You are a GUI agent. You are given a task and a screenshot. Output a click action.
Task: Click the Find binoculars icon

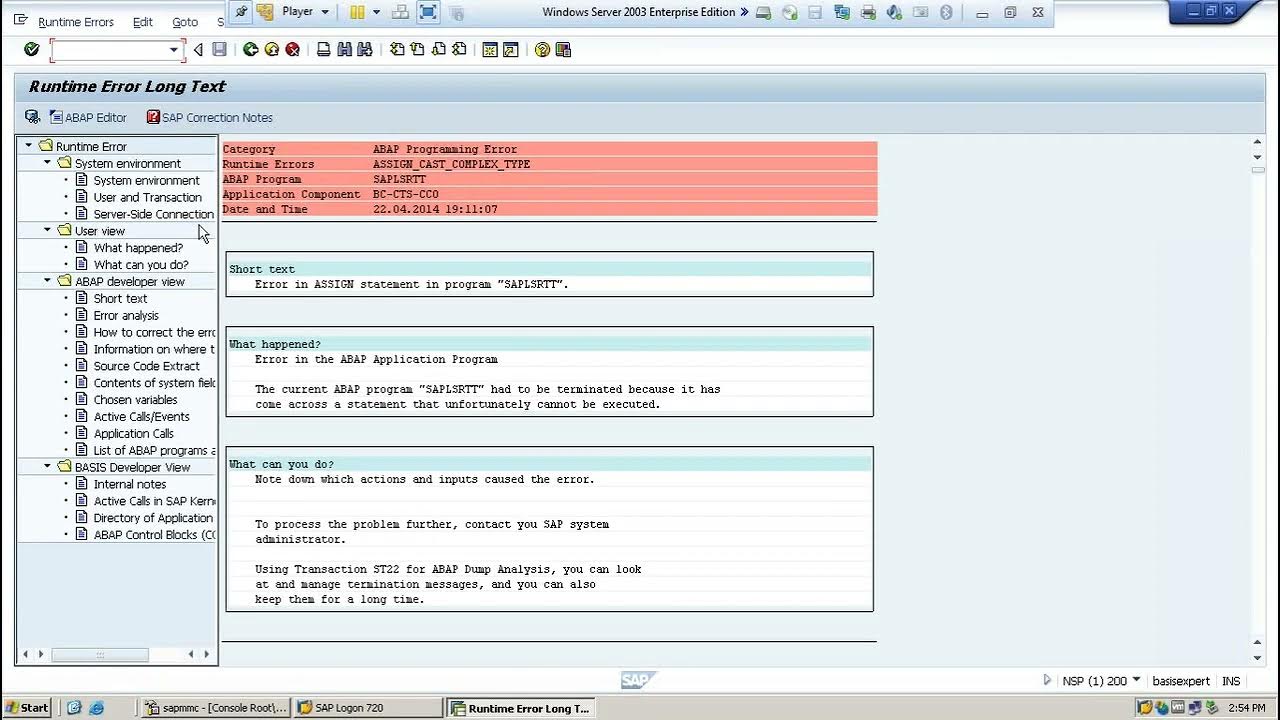344,49
